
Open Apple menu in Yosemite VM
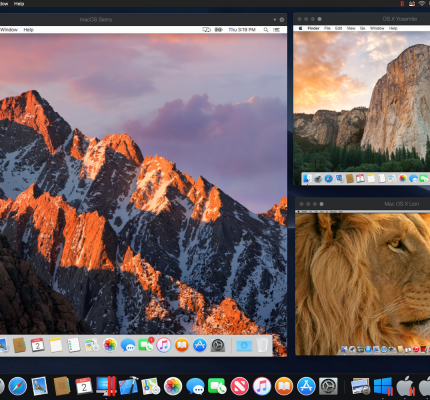(x=300, y=28)
